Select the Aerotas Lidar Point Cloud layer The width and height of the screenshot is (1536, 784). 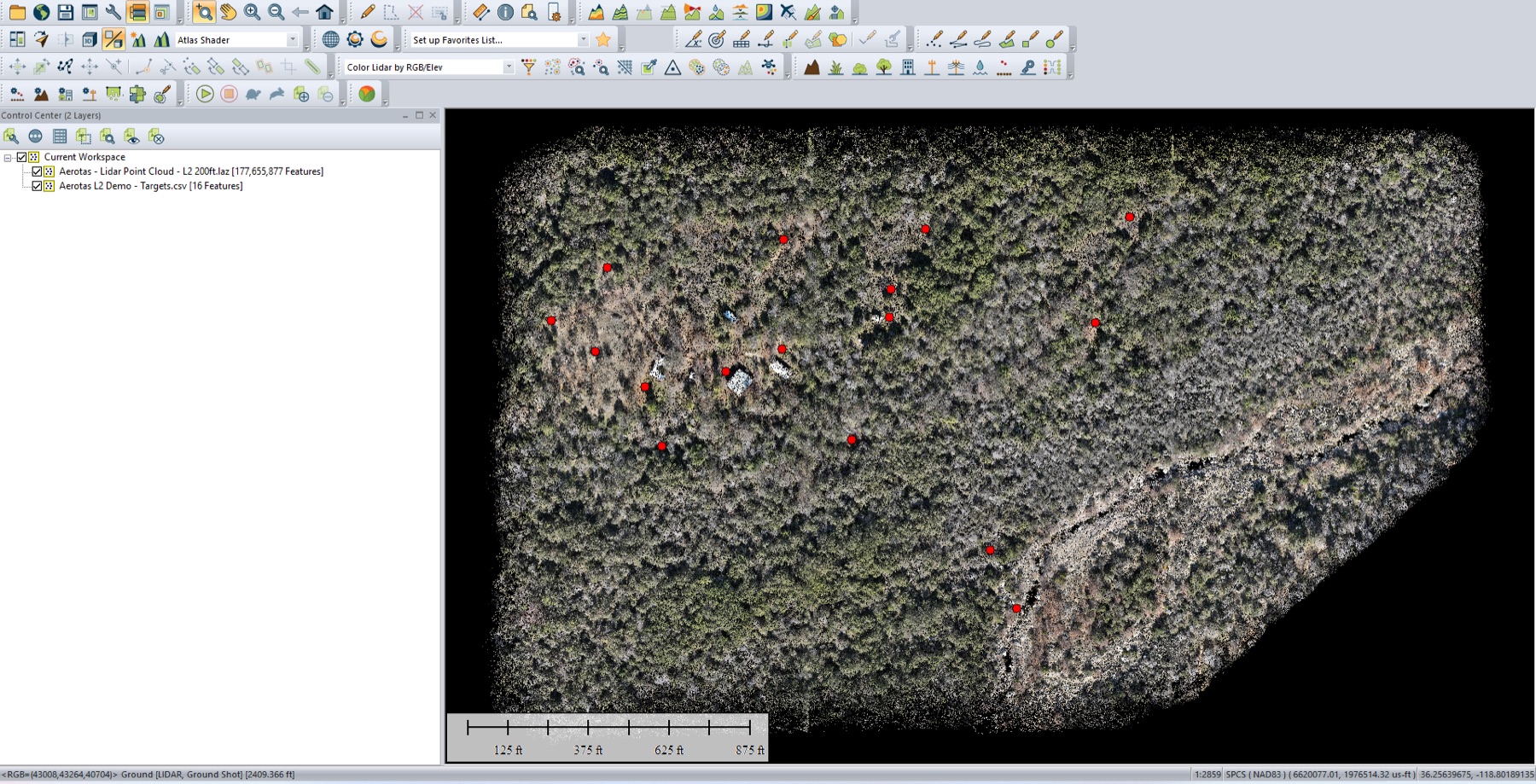pos(190,171)
